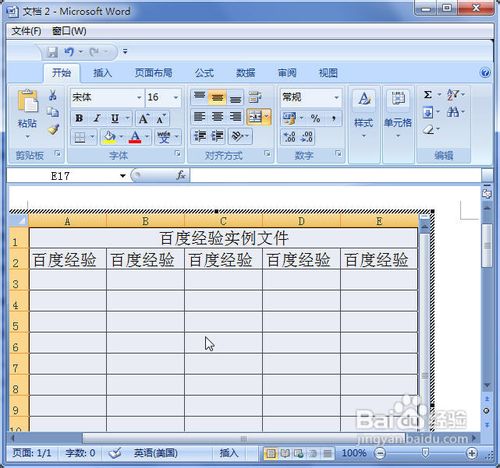Open the 常规 number format dropdown
500x468 pixels.
click(337, 97)
